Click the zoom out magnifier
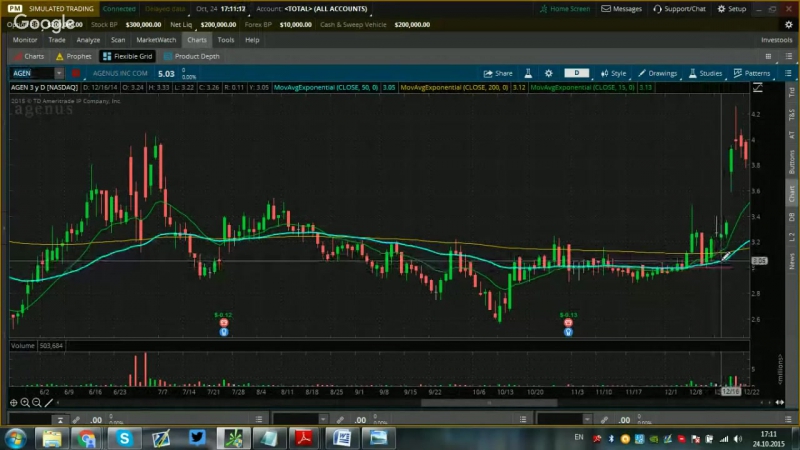Screen dimensions: 800x450 coord(37,403)
